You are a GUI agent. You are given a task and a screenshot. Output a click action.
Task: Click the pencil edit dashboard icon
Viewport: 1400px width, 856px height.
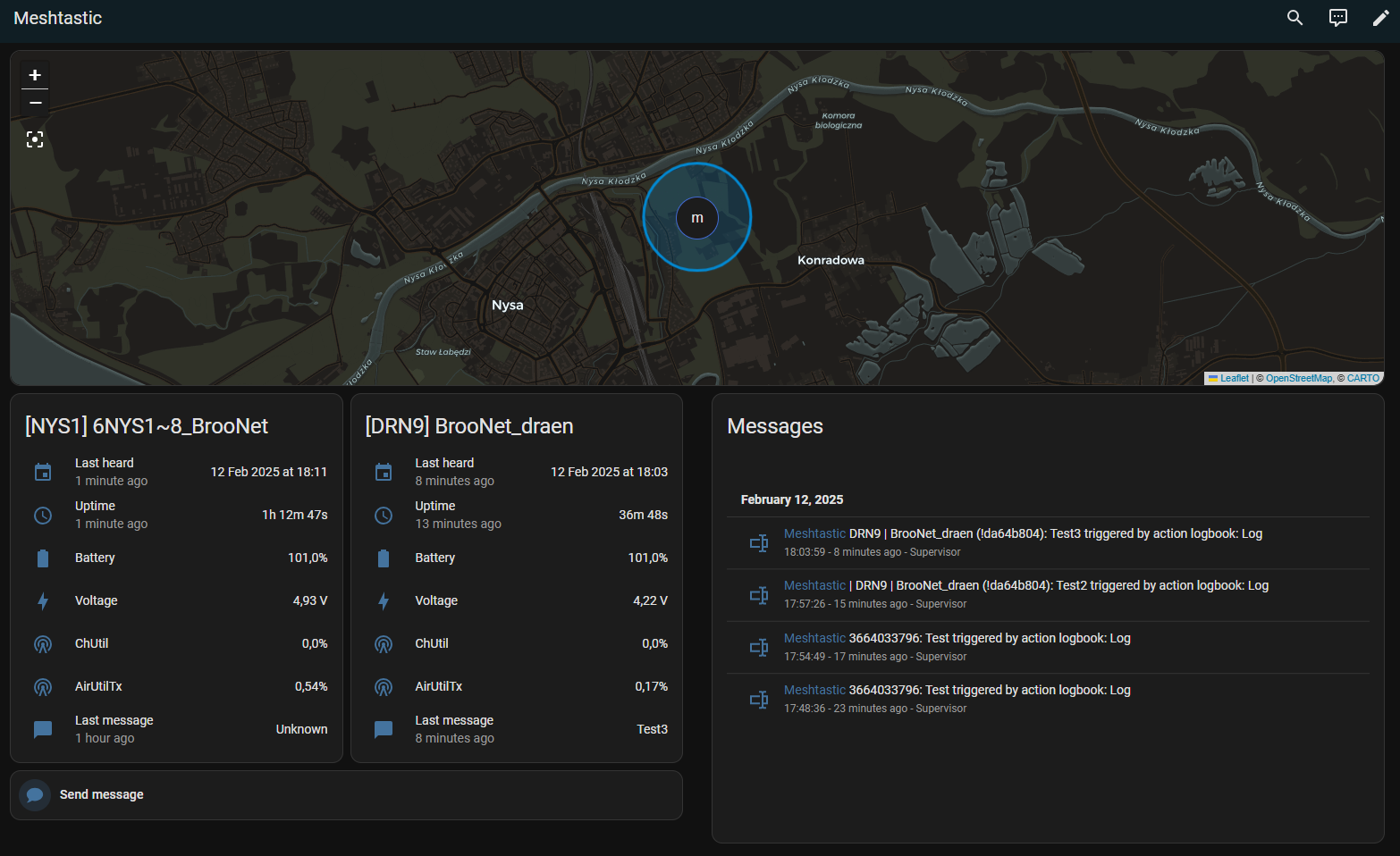(x=1380, y=18)
